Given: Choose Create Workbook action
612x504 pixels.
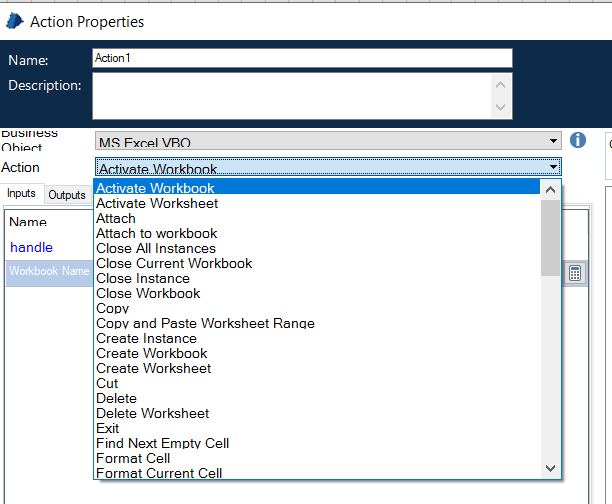Looking at the screenshot, I should coord(317,353).
